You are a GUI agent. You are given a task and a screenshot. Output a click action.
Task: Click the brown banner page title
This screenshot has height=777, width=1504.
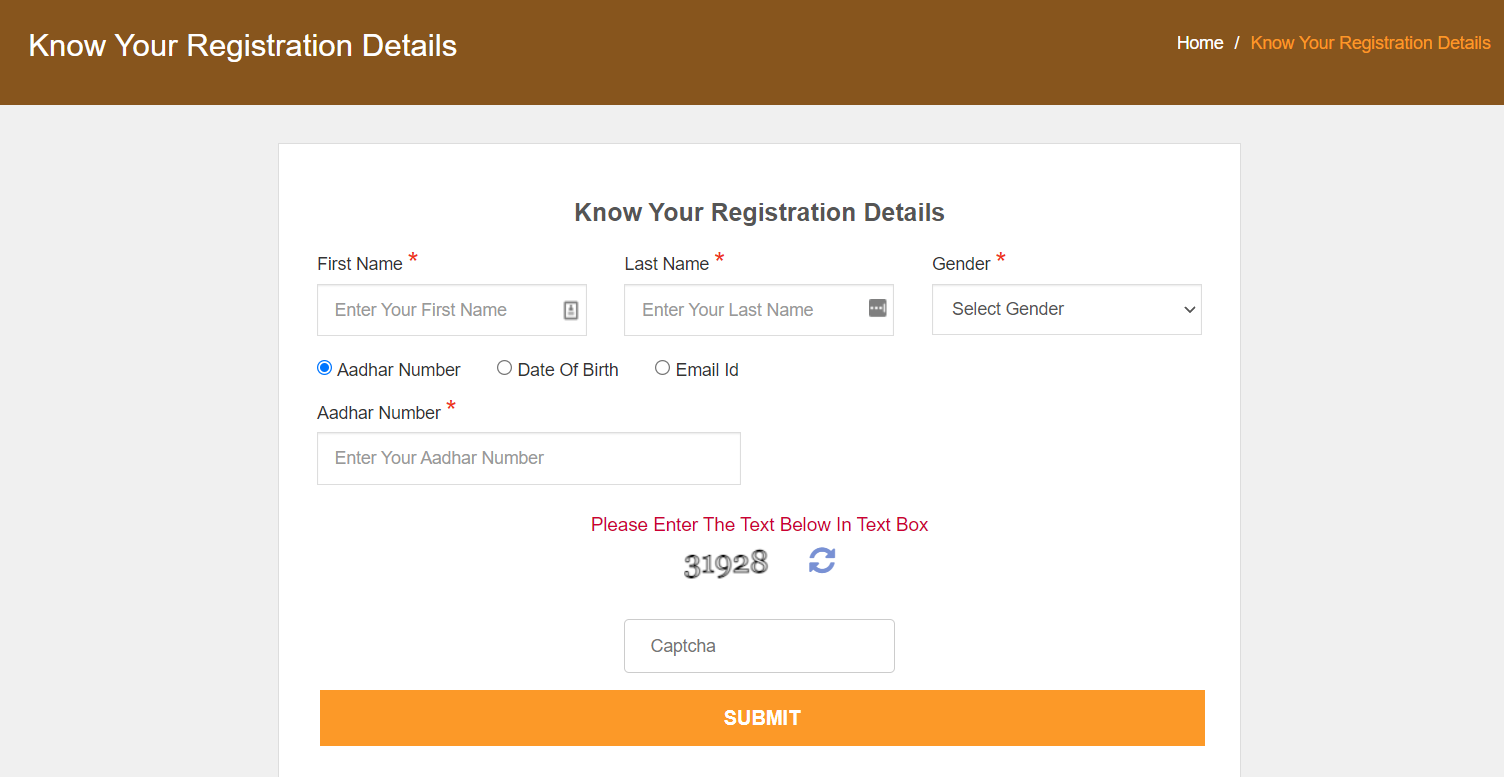click(243, 46)
